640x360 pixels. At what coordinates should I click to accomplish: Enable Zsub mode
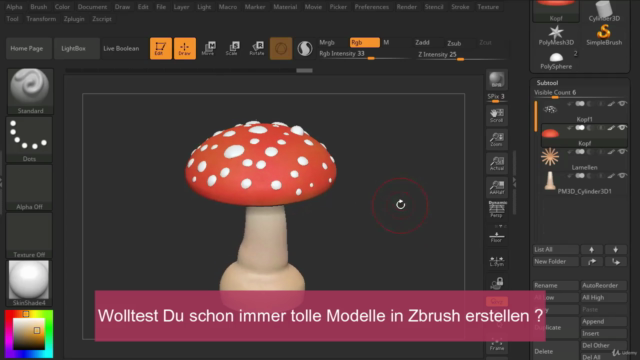tap(454, 43)
